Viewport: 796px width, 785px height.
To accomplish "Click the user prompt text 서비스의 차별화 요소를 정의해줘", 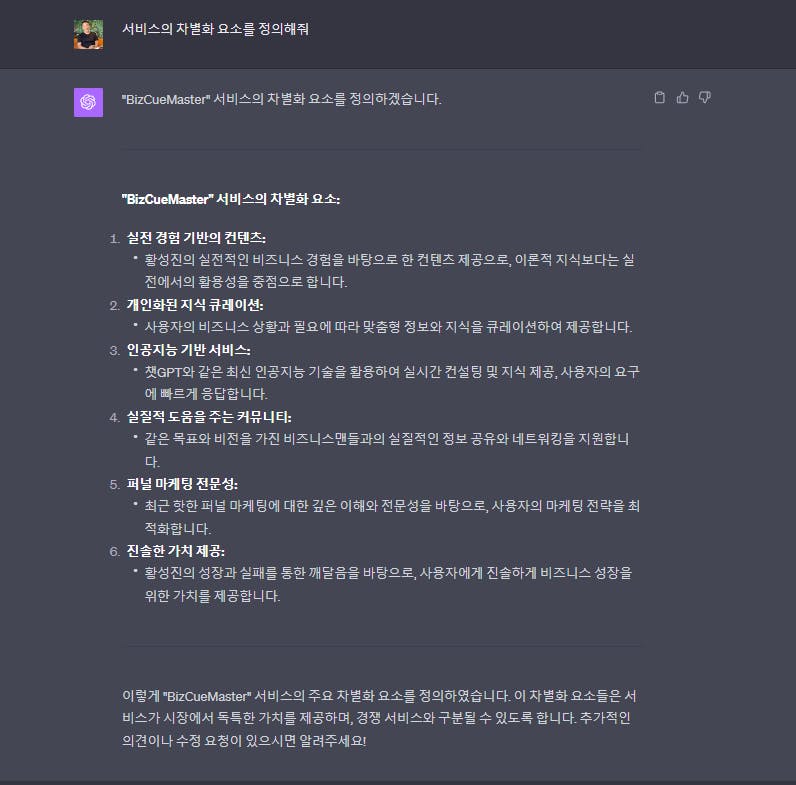I will [215, 29].
